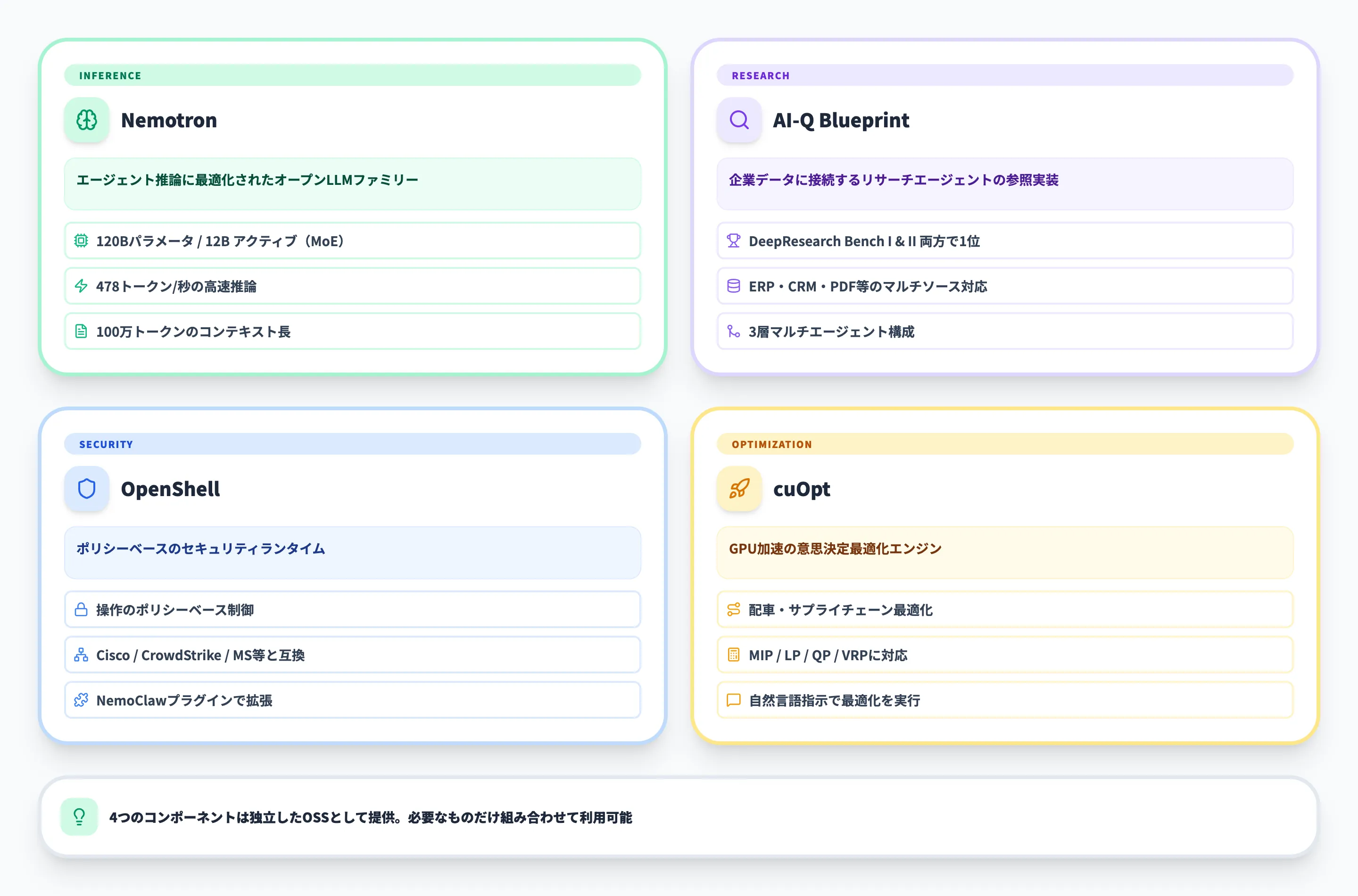
Task: Click the GPU加速の意思決定最適化エンジン description box
Action: [x=1004, y=552]
